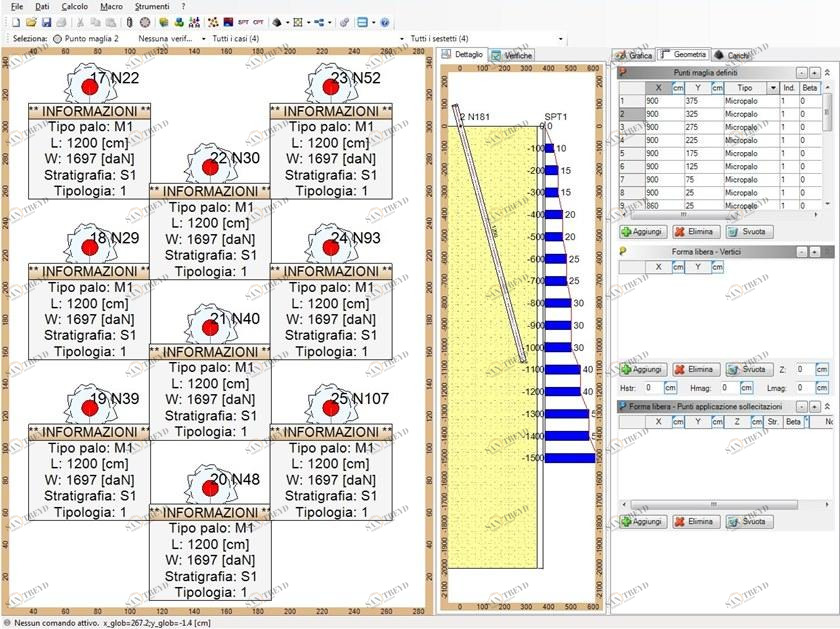Click the paperclip icon in toolbar
The height and width of the screenshot is (629, 840).
click(x=129, y=22)
